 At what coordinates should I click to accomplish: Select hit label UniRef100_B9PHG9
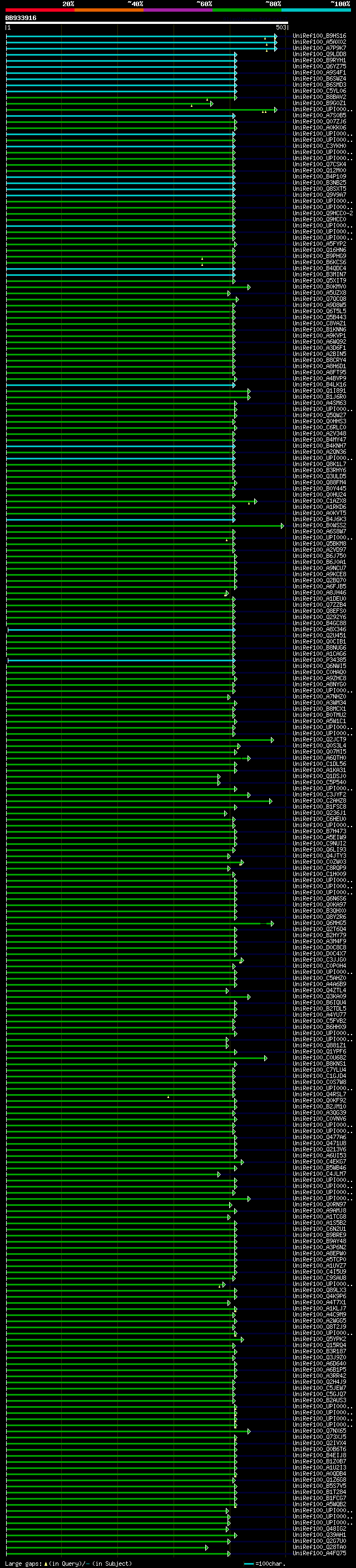tap(319, 256)
